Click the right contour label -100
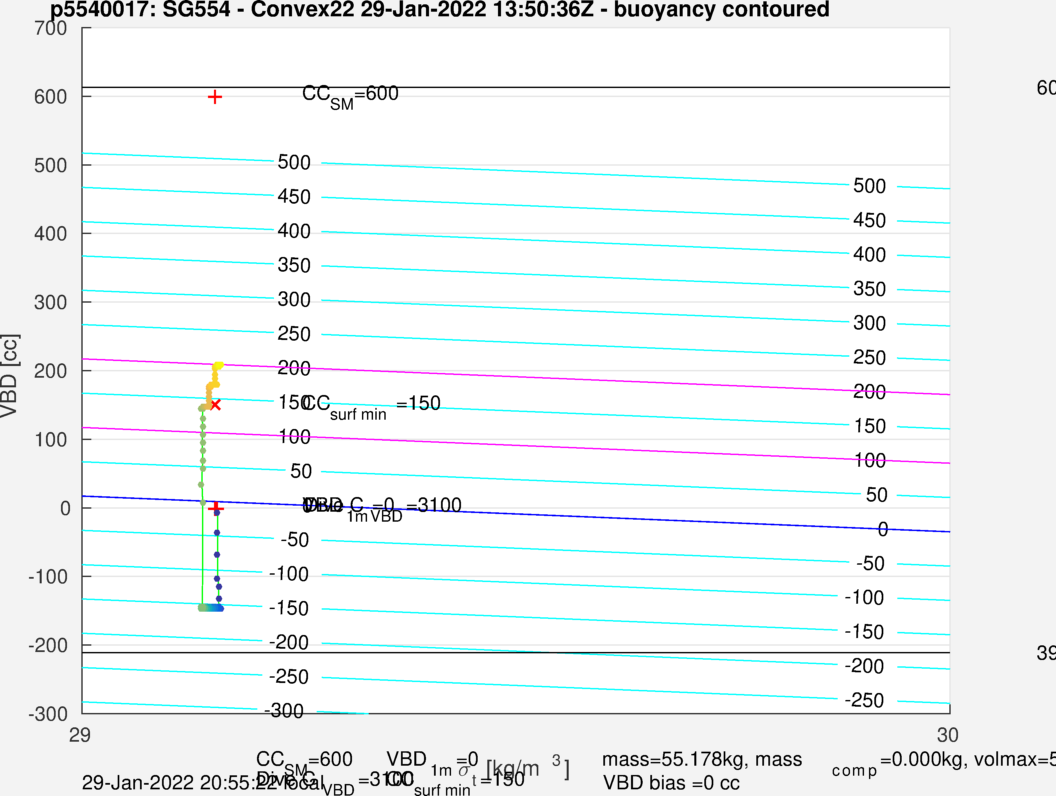The image size is (1056, 796). coord(864,598)
